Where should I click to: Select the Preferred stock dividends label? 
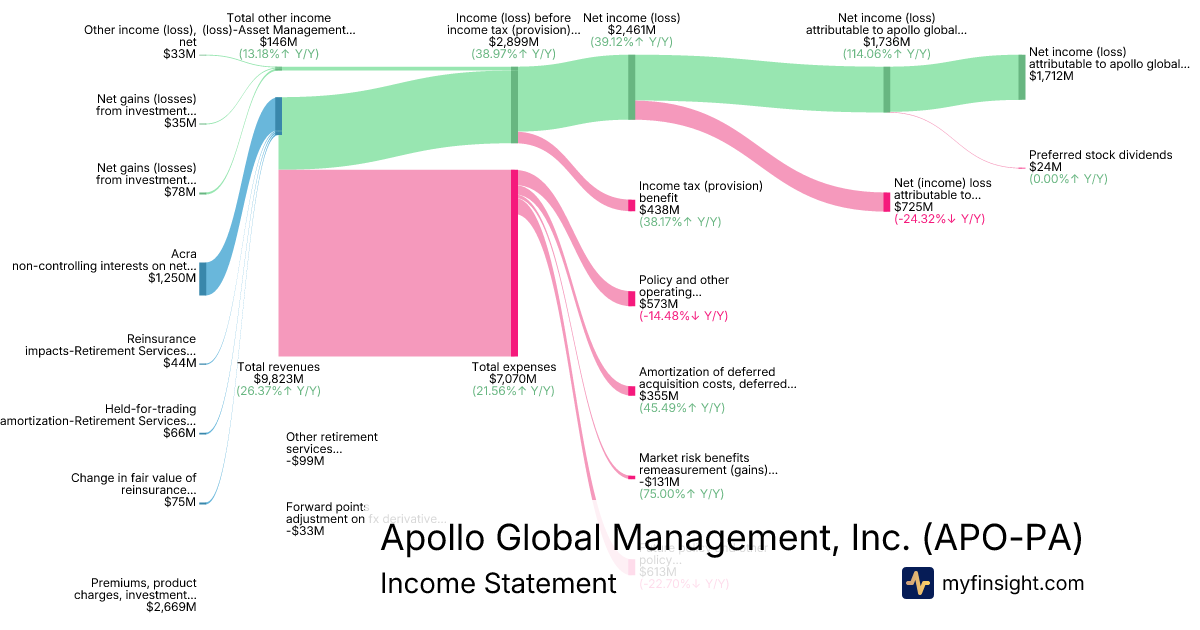coord(1100,155)
